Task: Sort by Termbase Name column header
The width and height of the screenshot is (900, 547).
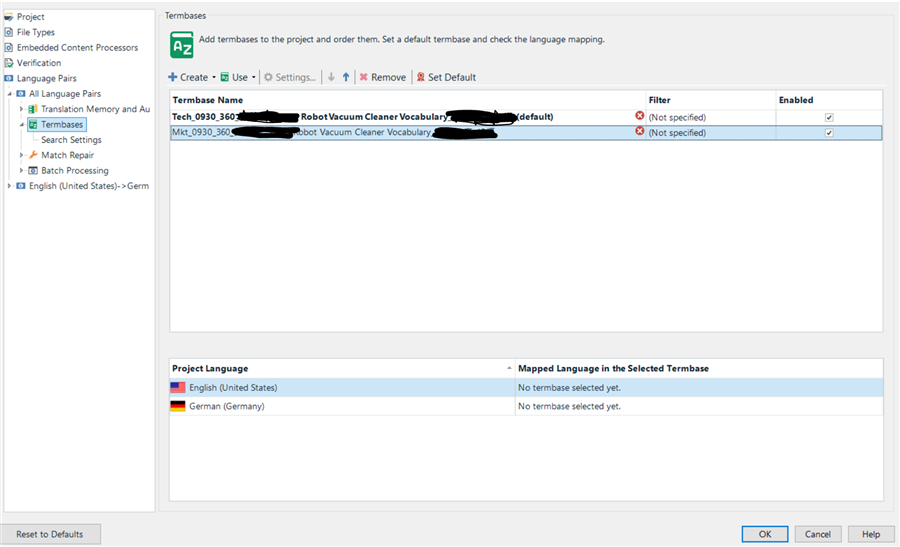Action: (x=408, y=100)
